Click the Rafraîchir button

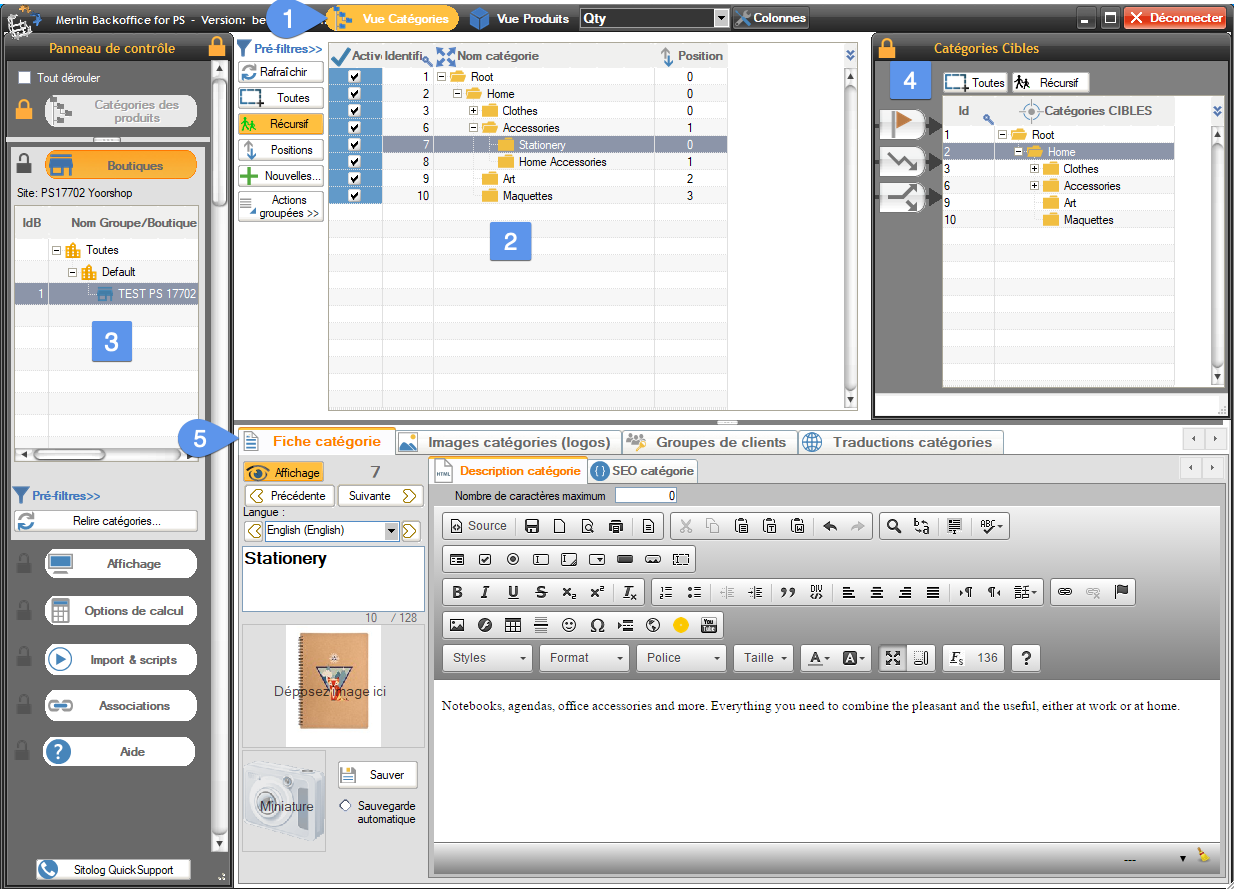[281, 72]
